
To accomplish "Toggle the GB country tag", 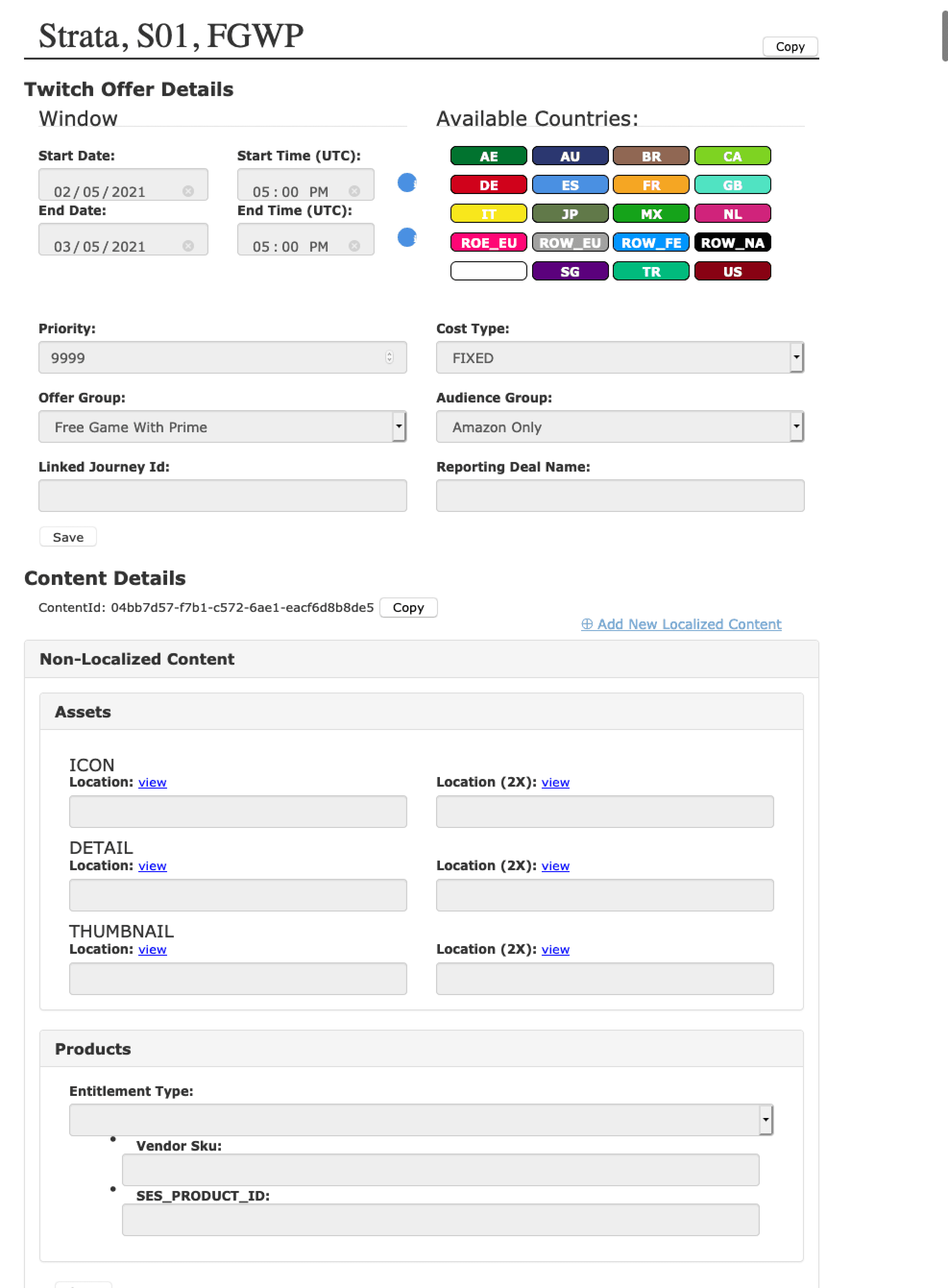I will 732,185.
